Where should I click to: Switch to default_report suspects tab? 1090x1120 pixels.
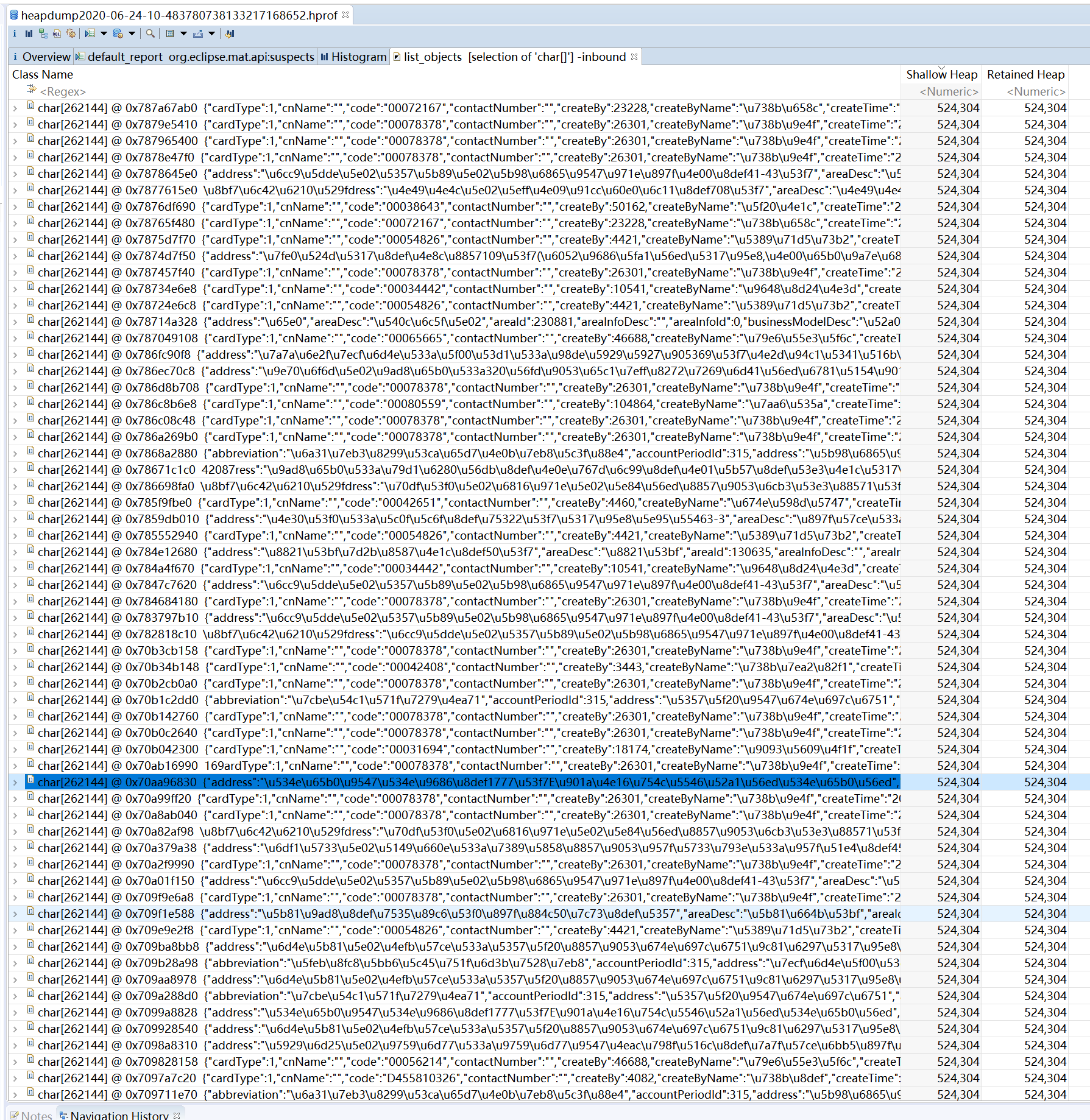pos(195,57)
